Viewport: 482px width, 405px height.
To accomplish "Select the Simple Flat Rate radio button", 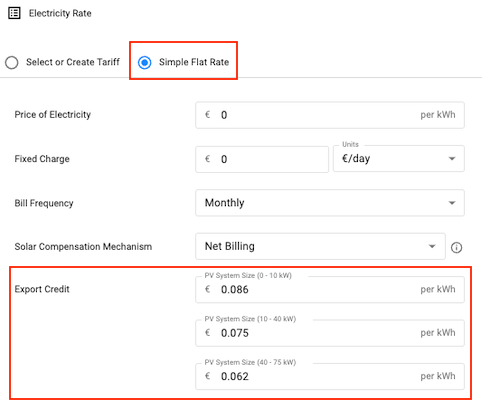I will (145, 62).
